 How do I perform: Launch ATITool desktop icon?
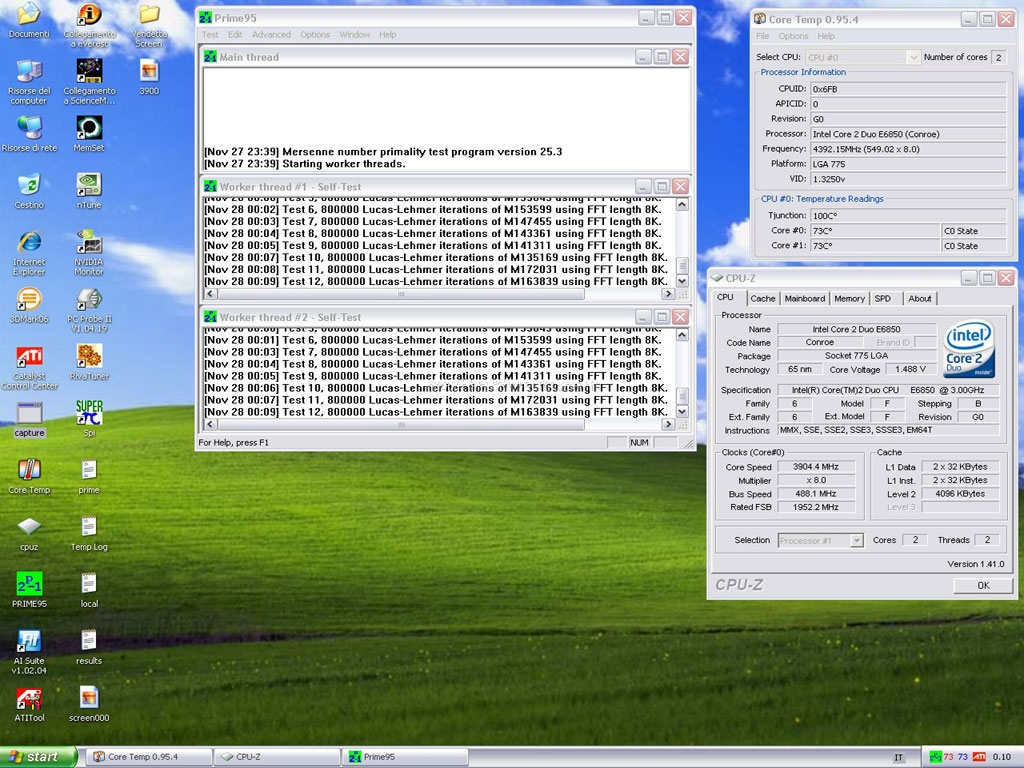(29, 698)
